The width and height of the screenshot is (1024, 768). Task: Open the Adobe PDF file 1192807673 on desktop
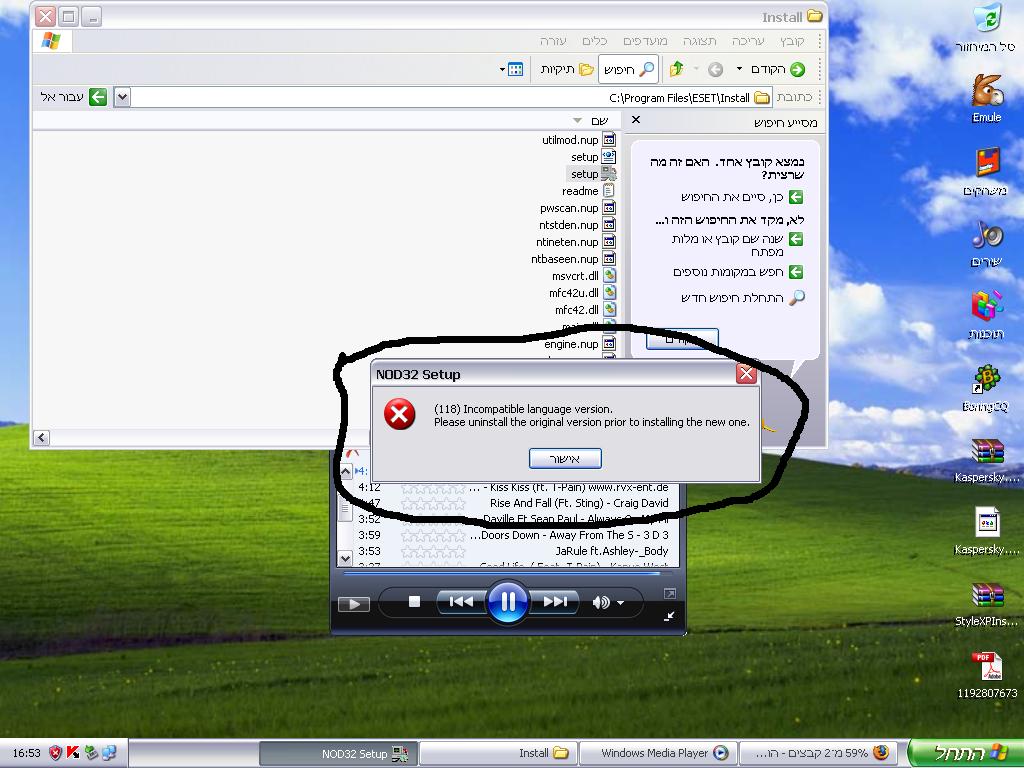coord(986,668)
